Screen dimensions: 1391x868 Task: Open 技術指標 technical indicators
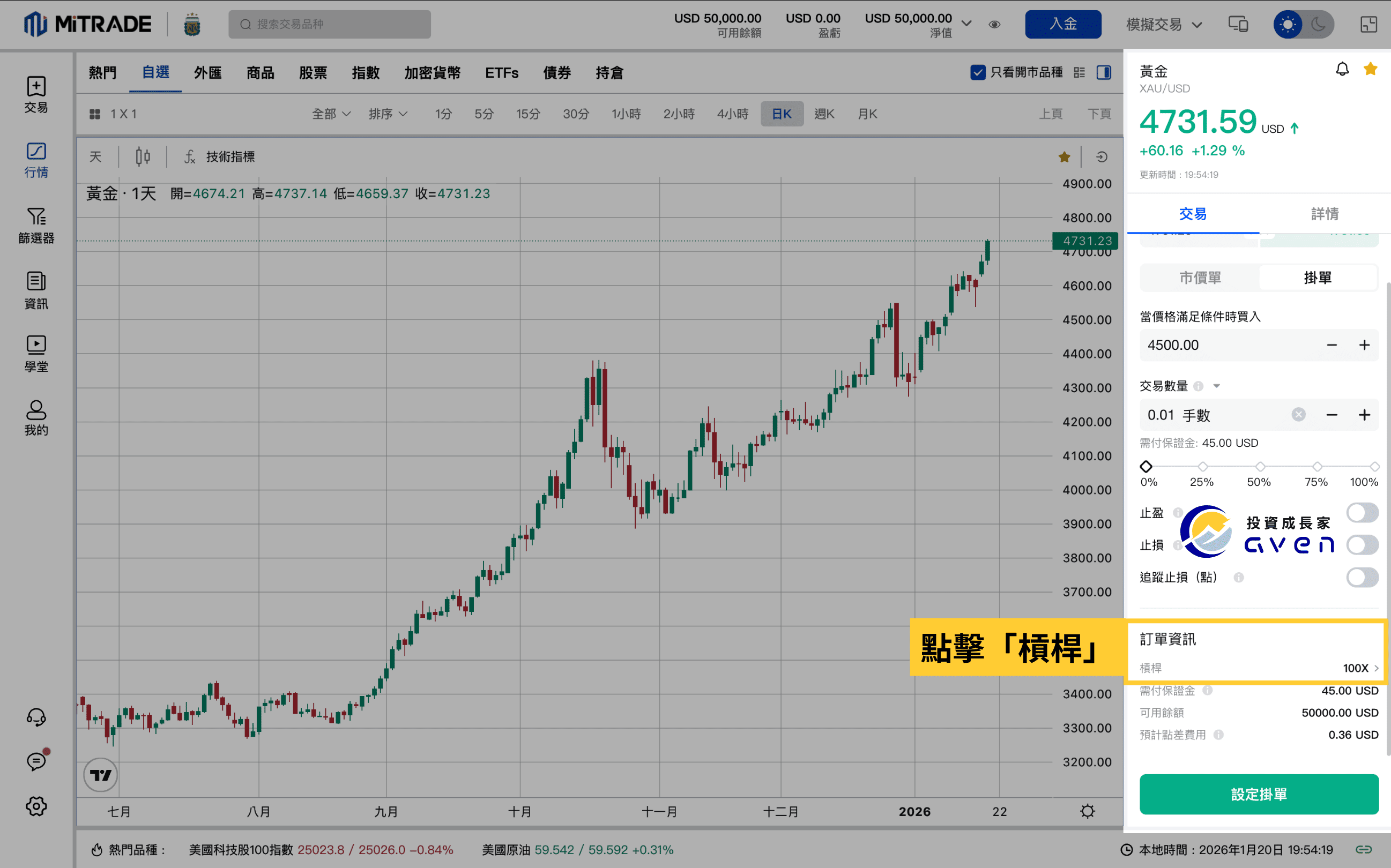click(230, 156)
